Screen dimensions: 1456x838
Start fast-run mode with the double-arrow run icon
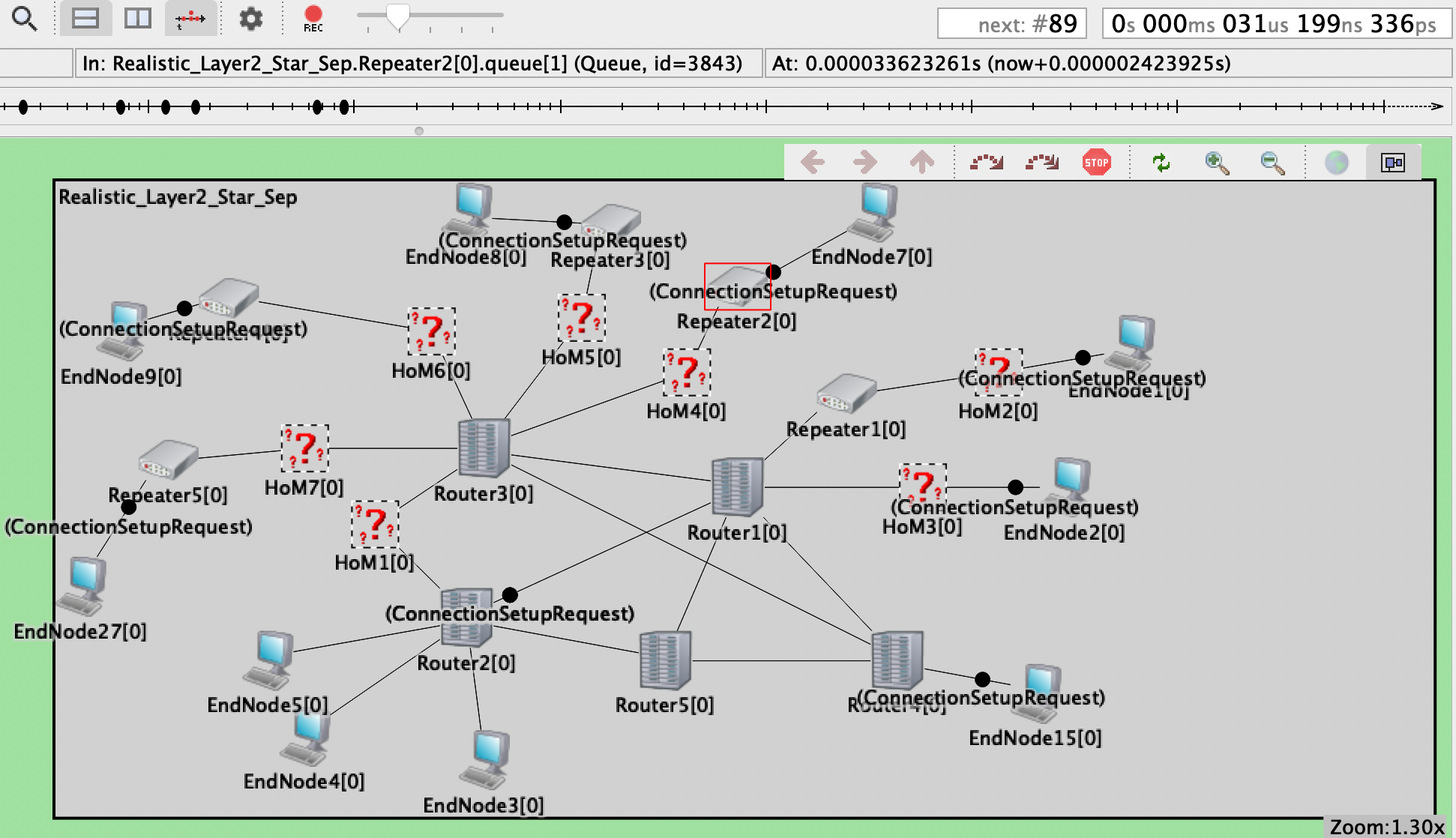pyautogui.click(x=1042, y=162)
